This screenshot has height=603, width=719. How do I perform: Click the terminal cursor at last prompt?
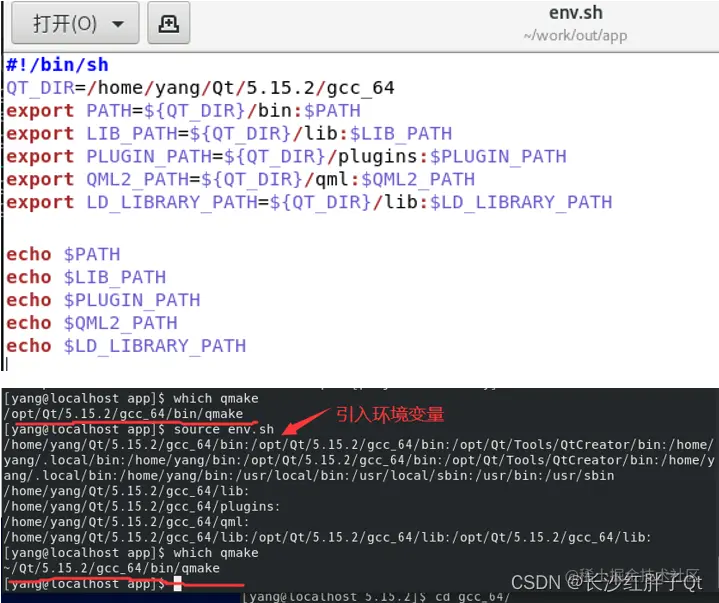[x=177, y=584]
